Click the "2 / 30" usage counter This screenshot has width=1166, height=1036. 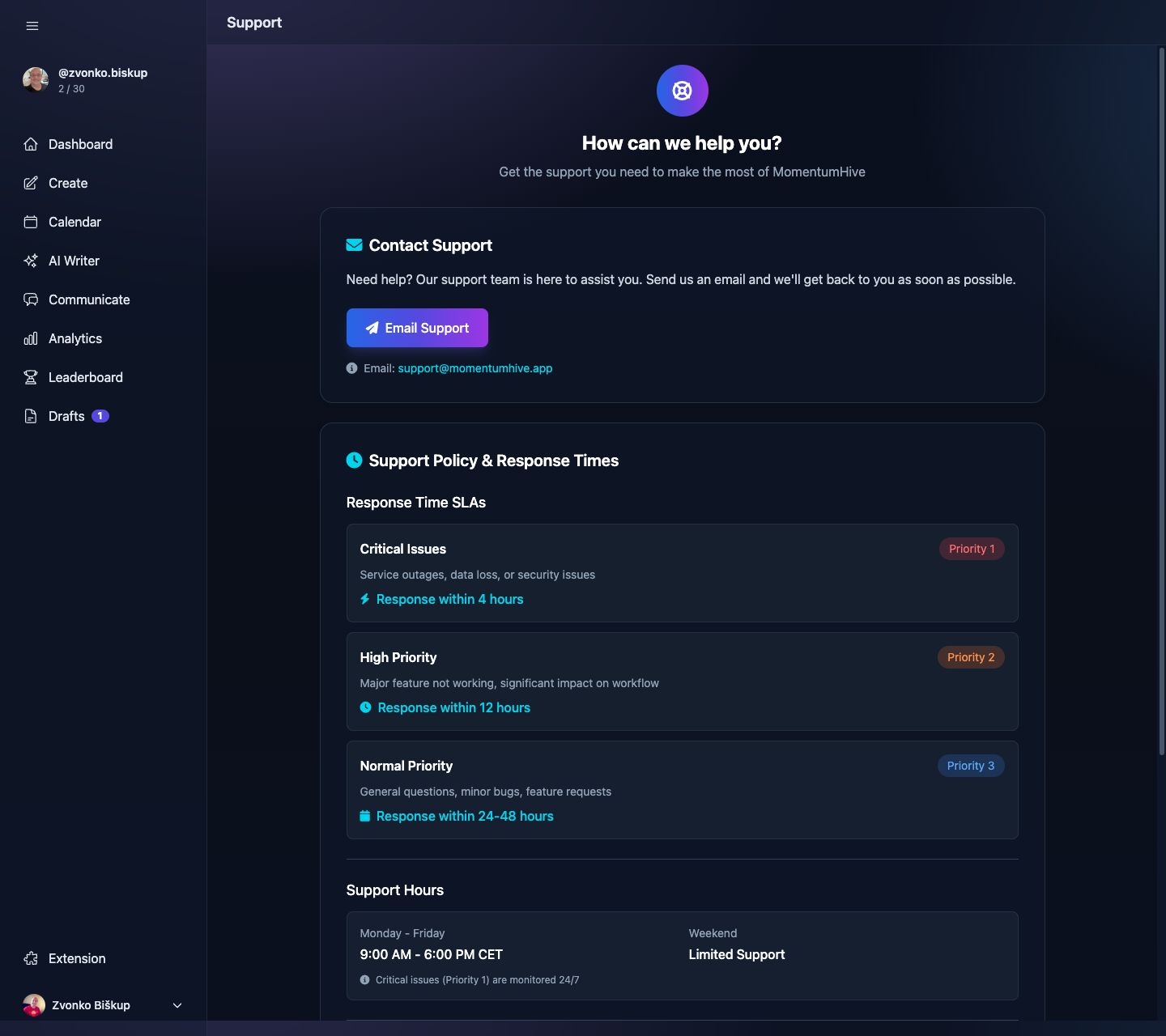[x=71, y=89]
